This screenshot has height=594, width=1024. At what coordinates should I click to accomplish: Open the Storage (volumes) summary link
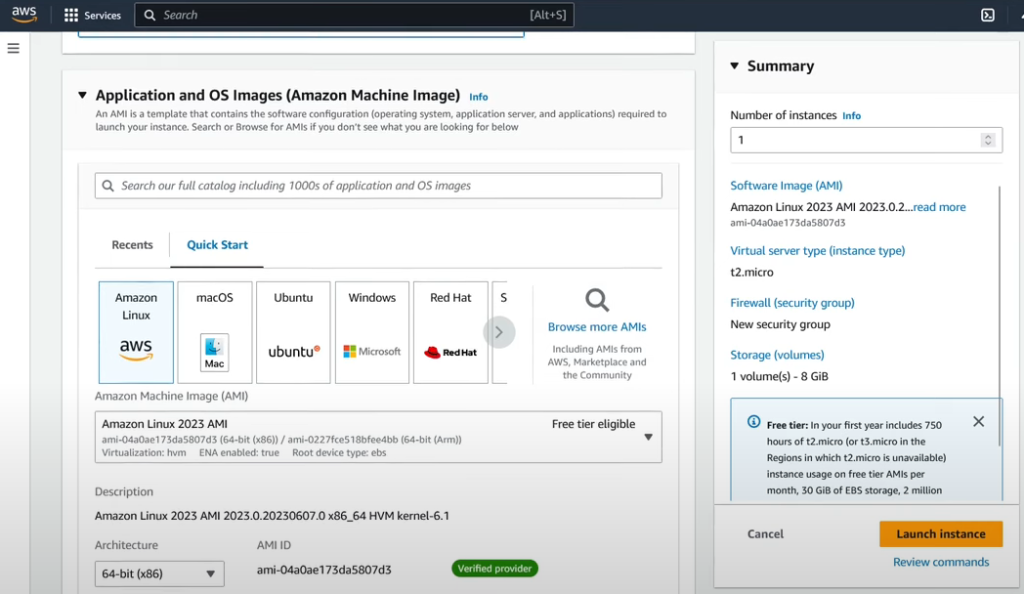click(x=777, y=355)
